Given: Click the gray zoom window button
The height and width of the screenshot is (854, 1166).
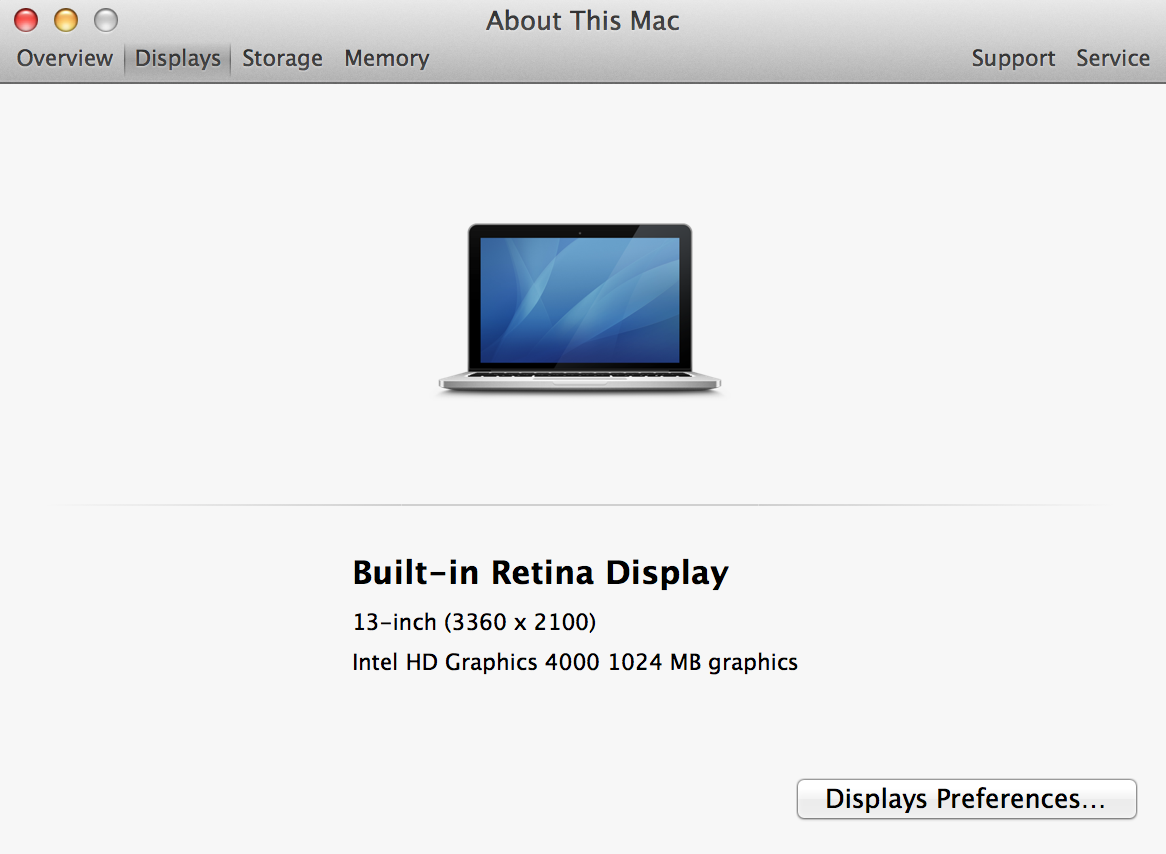Looking at the screenshot, I should (106, 20).
